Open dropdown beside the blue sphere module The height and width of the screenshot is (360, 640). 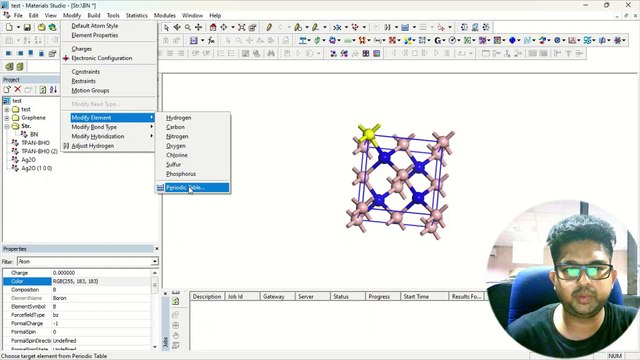[x=518, y=40]
